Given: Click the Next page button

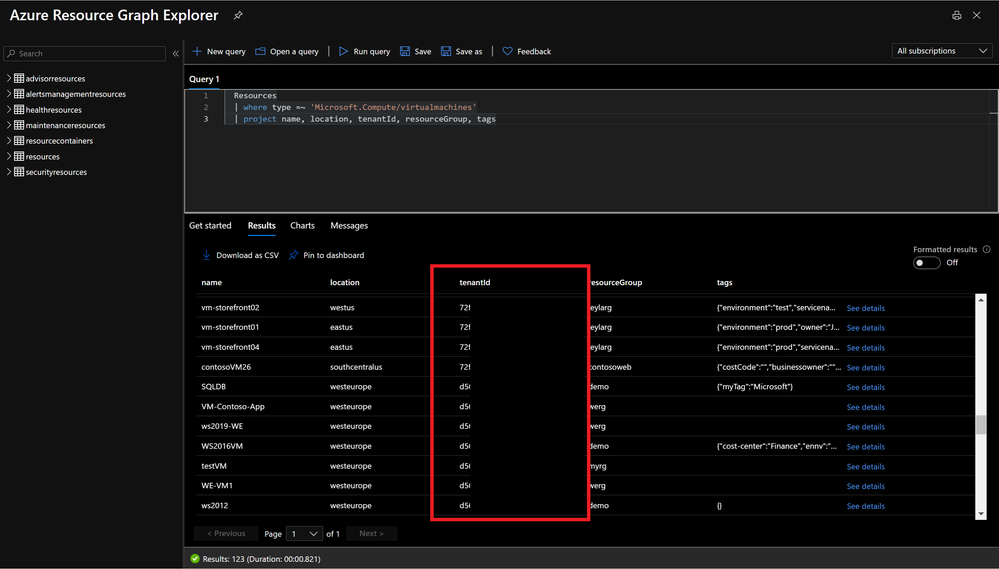Looking at the screenshot, I should click(x=371, y=533).
